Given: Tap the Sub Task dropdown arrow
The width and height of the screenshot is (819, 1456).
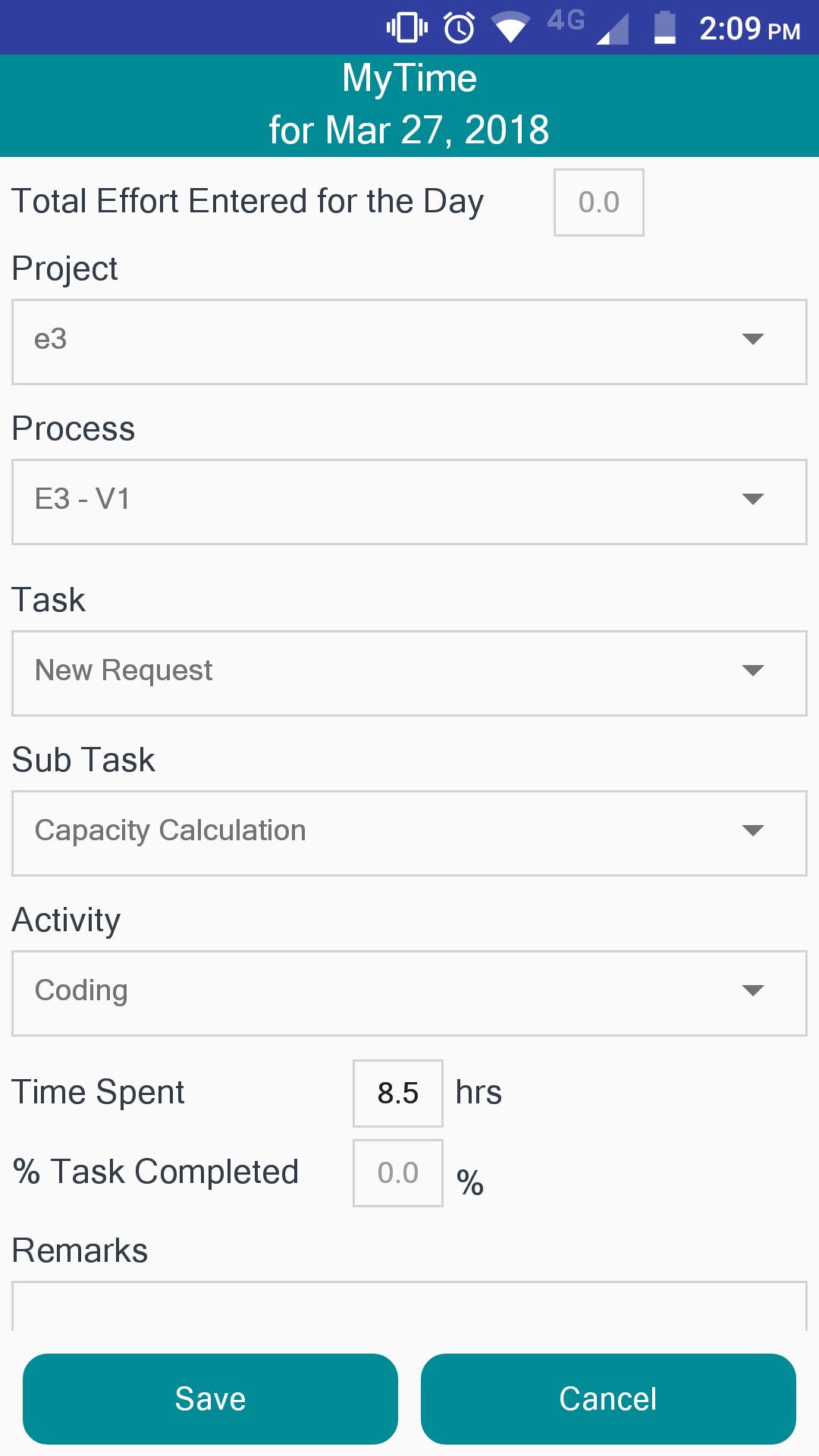Looking at the screenshot, I should tap(752, 830).
